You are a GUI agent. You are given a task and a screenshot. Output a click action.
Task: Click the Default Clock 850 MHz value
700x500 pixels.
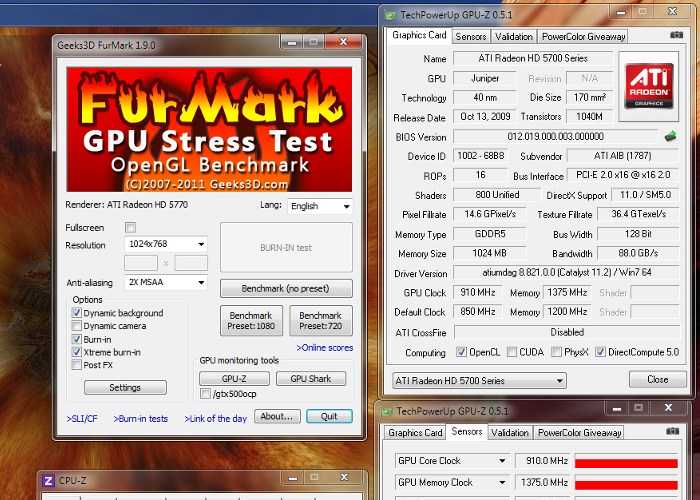point(477,312)
